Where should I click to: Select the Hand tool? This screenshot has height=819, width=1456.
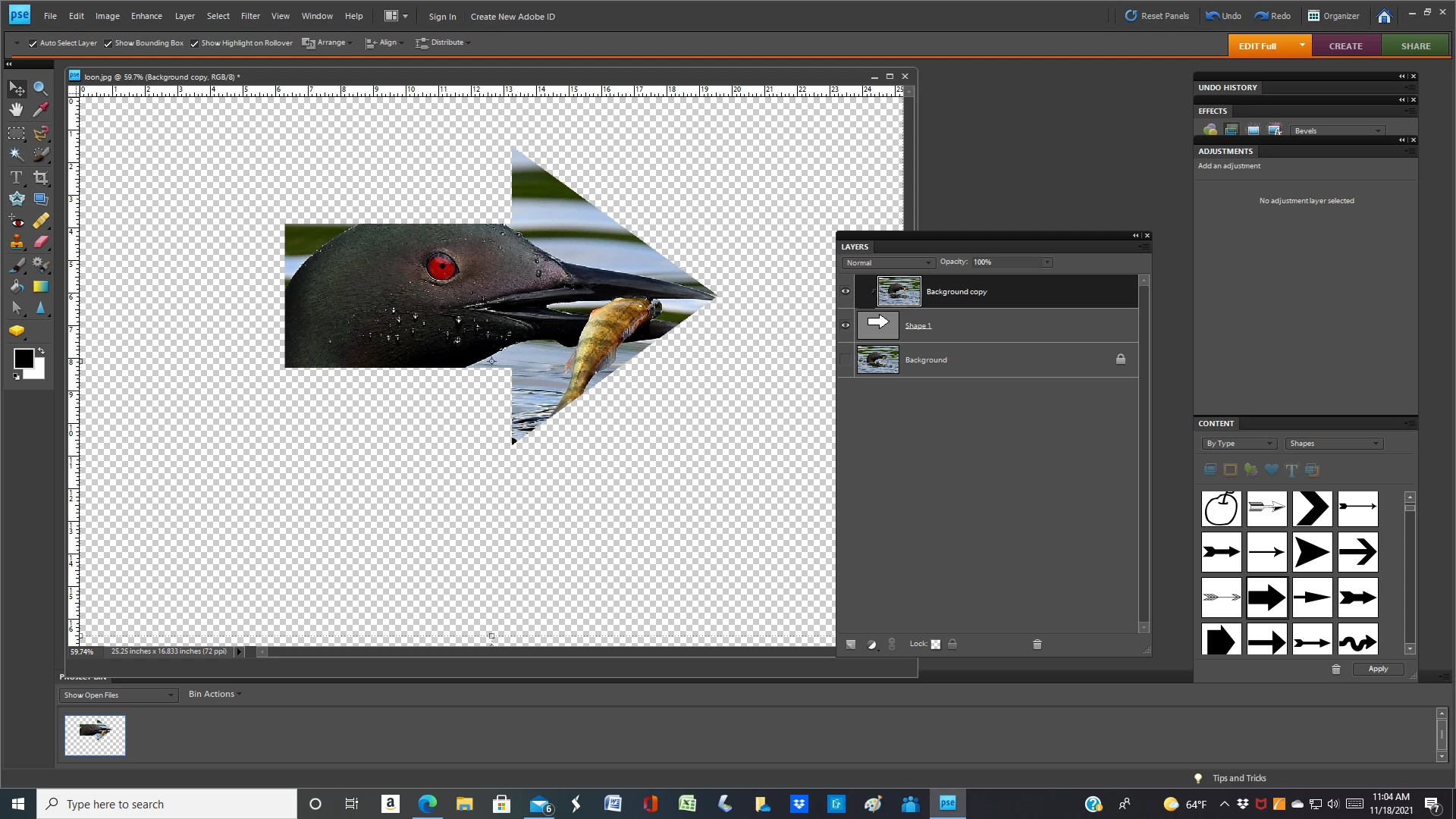point(16,110)
